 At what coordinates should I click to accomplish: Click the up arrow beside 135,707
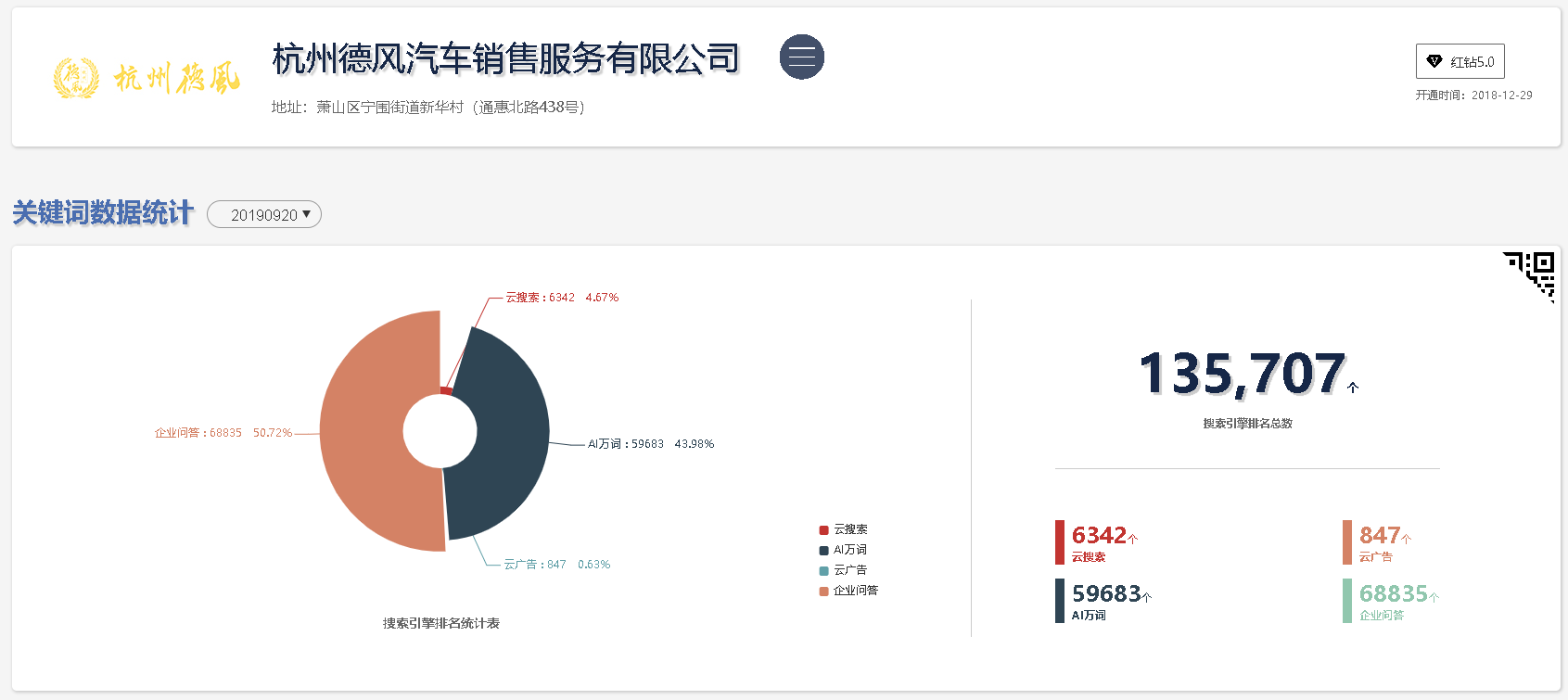[x=1353, y=388]
